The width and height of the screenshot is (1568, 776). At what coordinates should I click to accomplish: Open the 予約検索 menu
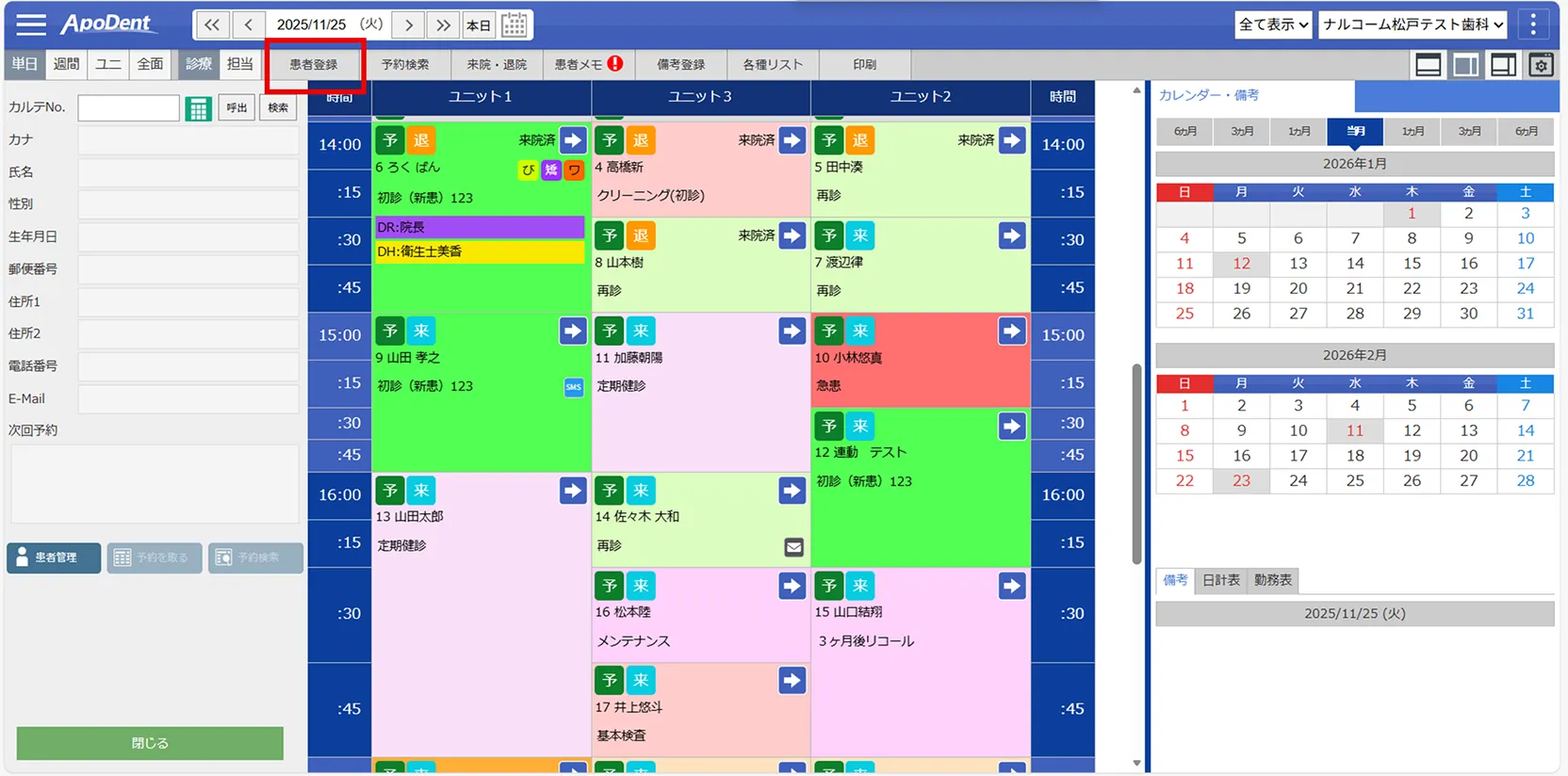point(405,65)
